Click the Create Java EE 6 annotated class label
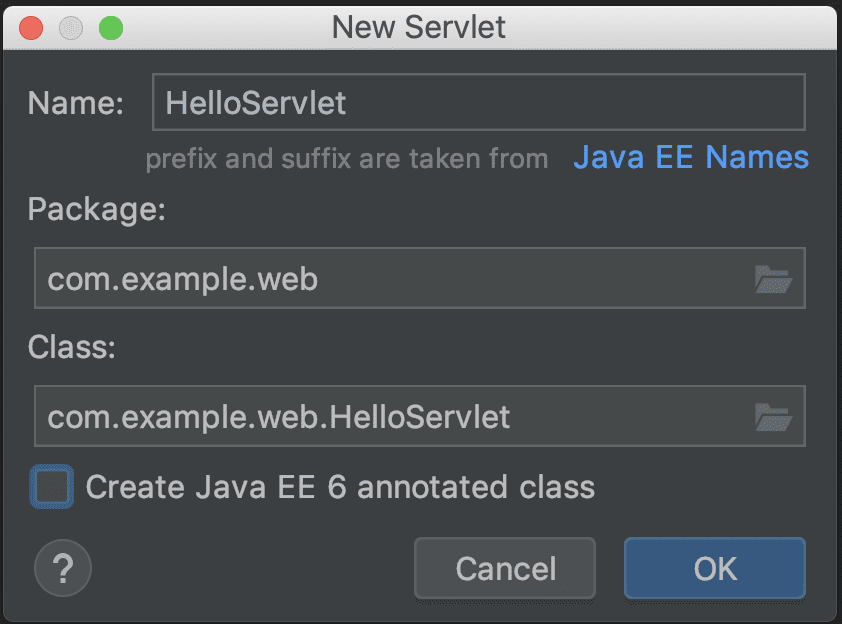Screen dimensions: 842x624 (340, 487)
